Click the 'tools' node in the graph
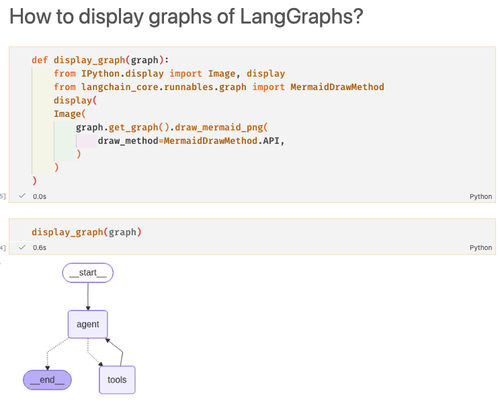The image size is (500, 412). coord(117,380)
